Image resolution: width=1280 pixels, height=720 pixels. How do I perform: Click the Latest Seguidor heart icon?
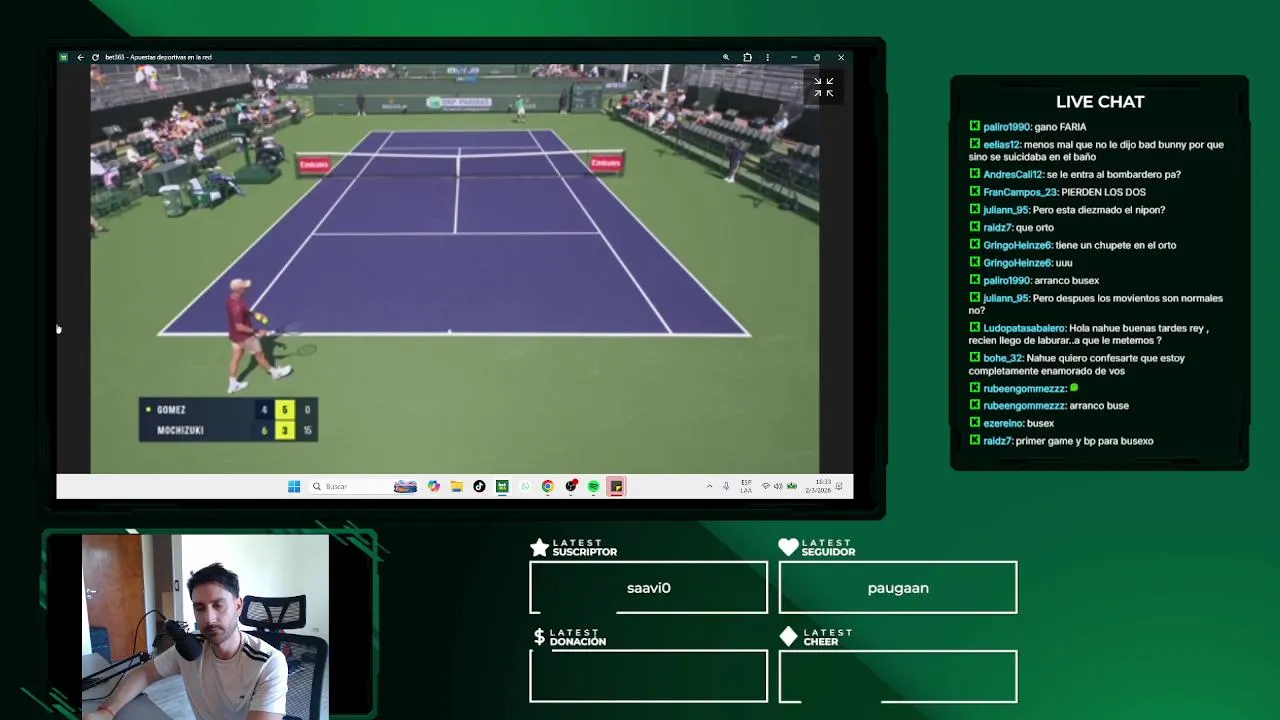[x=788, y=547]
